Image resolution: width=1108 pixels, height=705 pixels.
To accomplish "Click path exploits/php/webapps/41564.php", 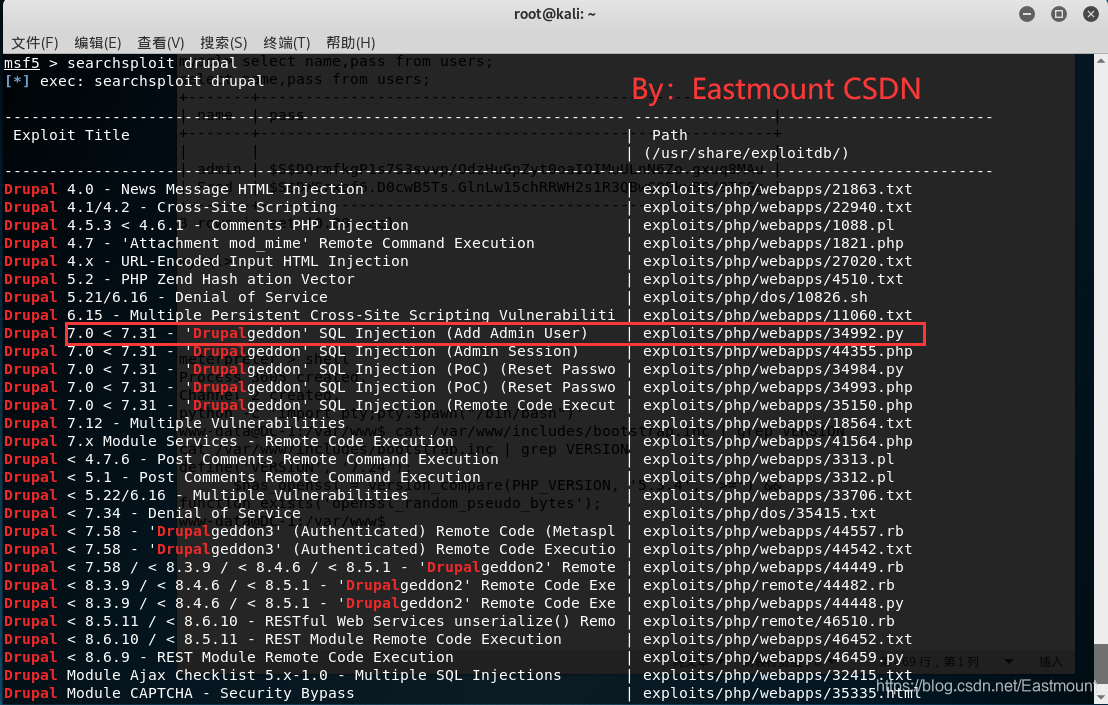I will click(x=777, y=442).
